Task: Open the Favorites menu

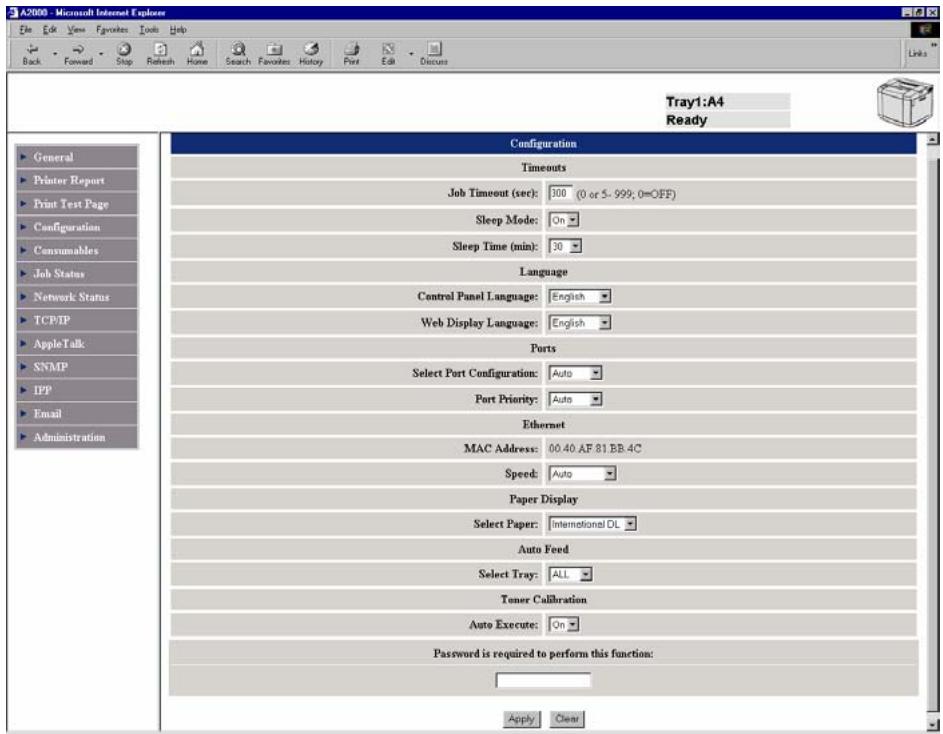Action: [112, 29]
